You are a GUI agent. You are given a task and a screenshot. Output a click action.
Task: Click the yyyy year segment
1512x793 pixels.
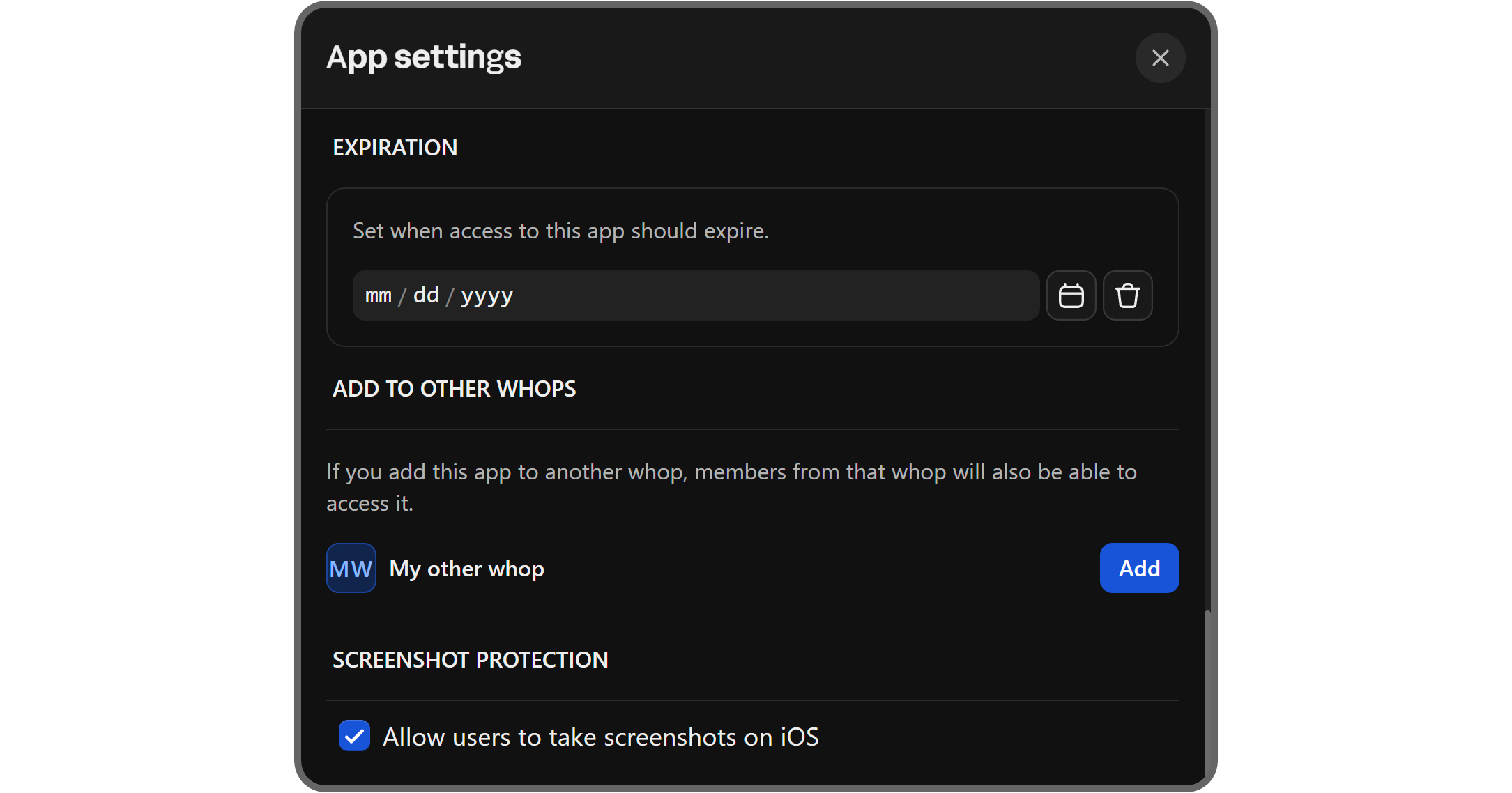486,295
